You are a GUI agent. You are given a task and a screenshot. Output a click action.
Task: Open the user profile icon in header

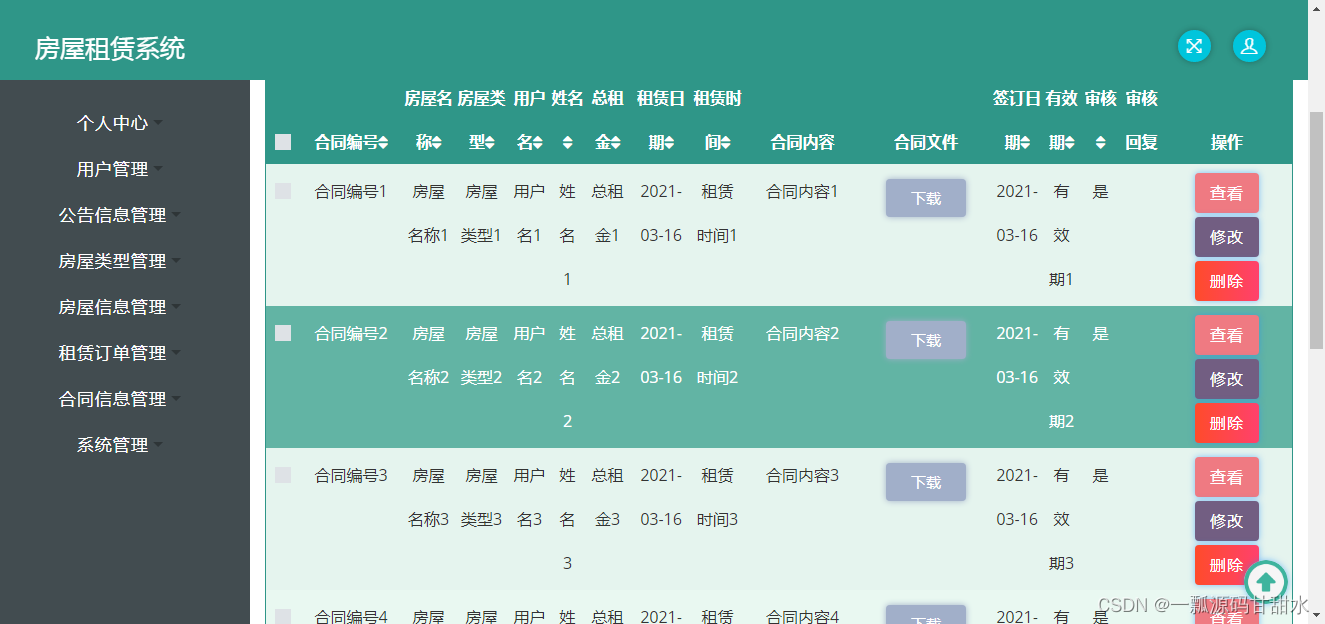tap(1249, 46)
